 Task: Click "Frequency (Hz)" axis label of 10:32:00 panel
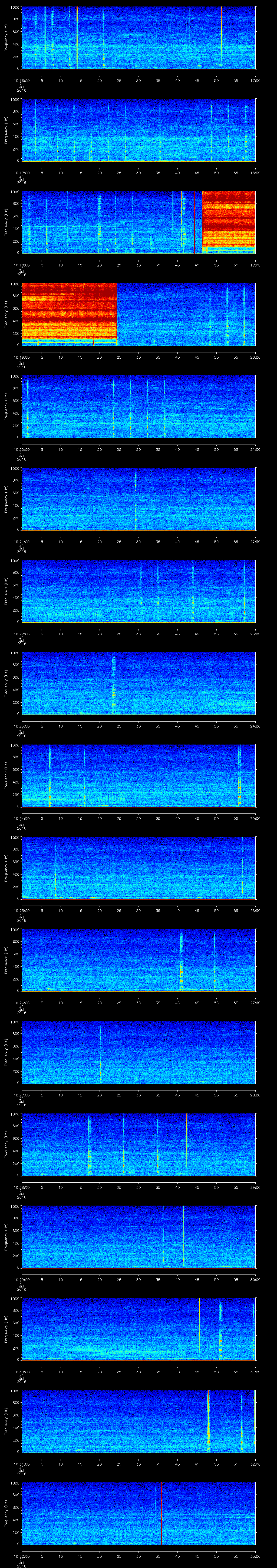pos(6,1514)
